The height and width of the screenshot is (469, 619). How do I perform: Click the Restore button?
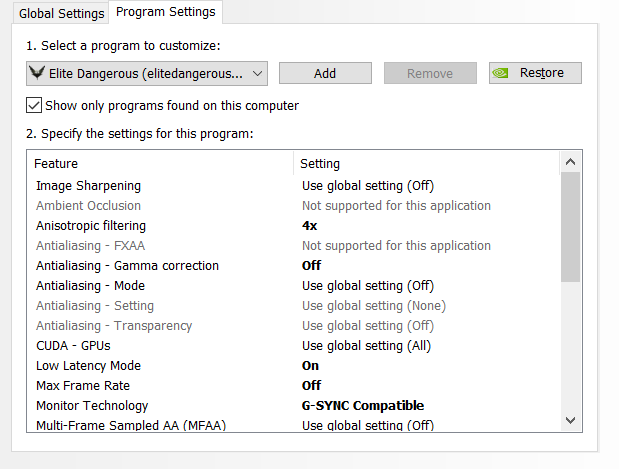[535, 73]
